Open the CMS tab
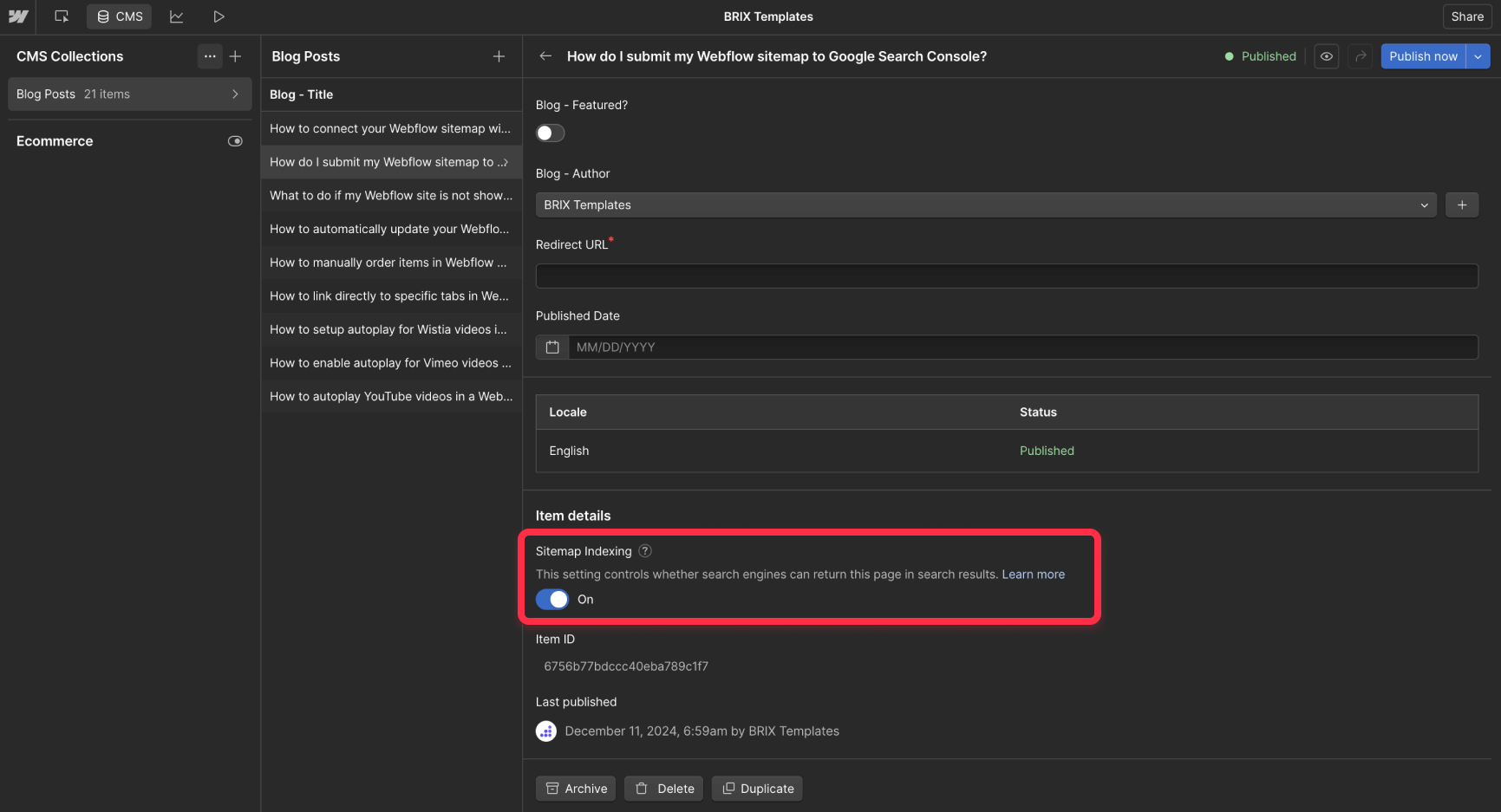The width and height of the screenshot is (1501, 812). [120, 16]
